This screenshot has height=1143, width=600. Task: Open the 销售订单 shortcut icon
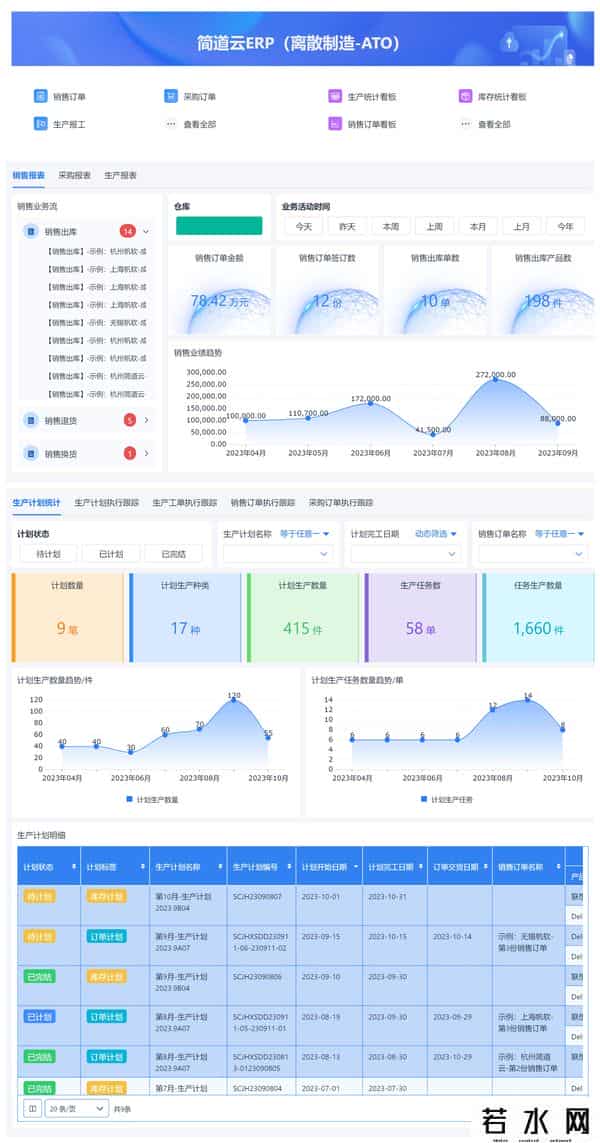tap(40, 96)
